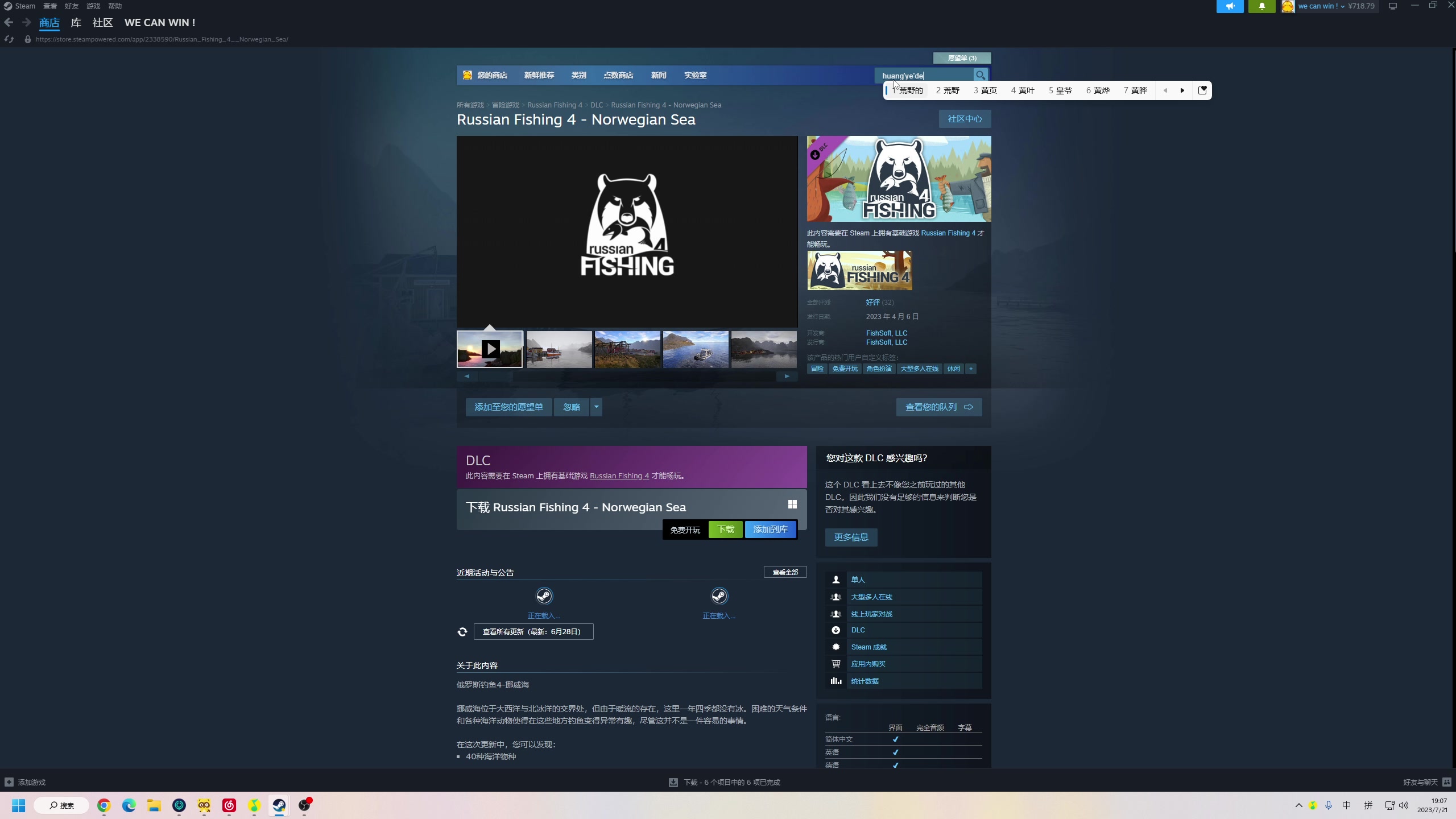The height and width of the screenshot is (819, 1456).
Task: Click the refresh updates icon
Action: (x=462, y=632)
